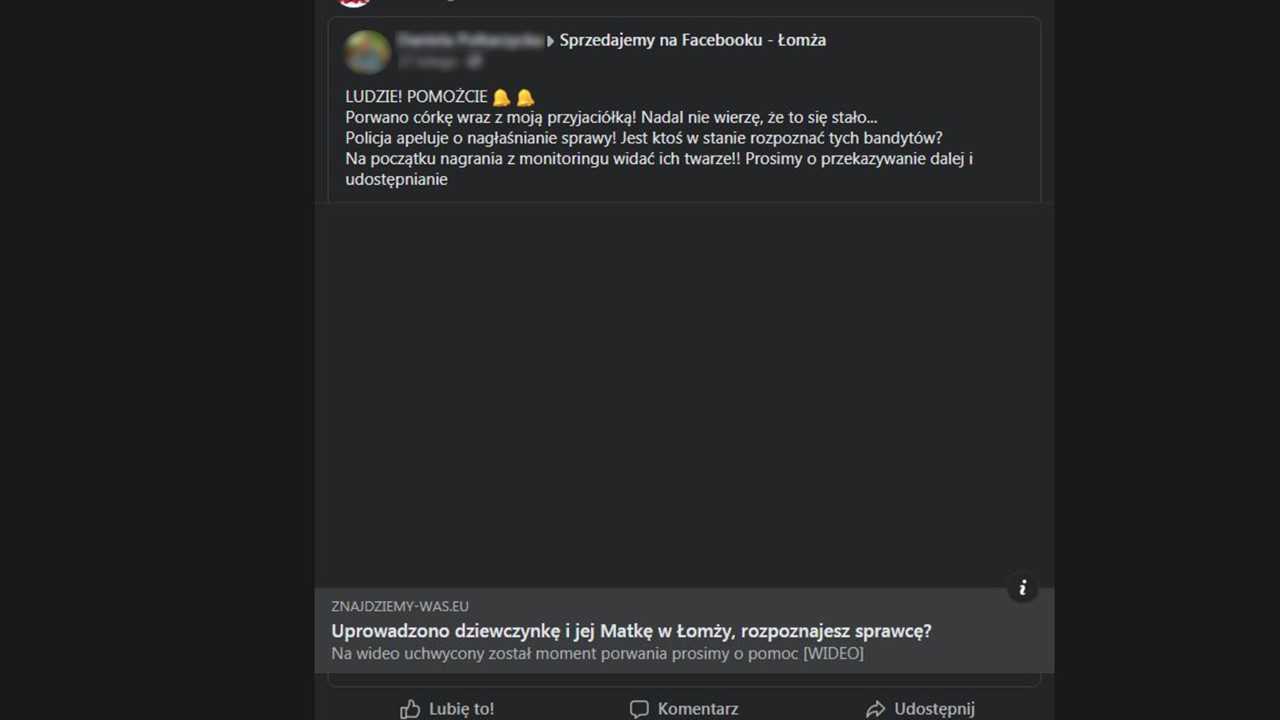Select the Komentarz label

(698, 709)
